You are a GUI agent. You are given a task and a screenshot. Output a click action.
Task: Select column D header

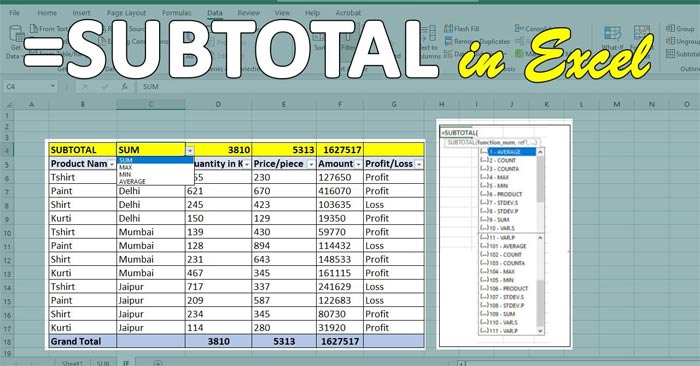pos(218,105)
